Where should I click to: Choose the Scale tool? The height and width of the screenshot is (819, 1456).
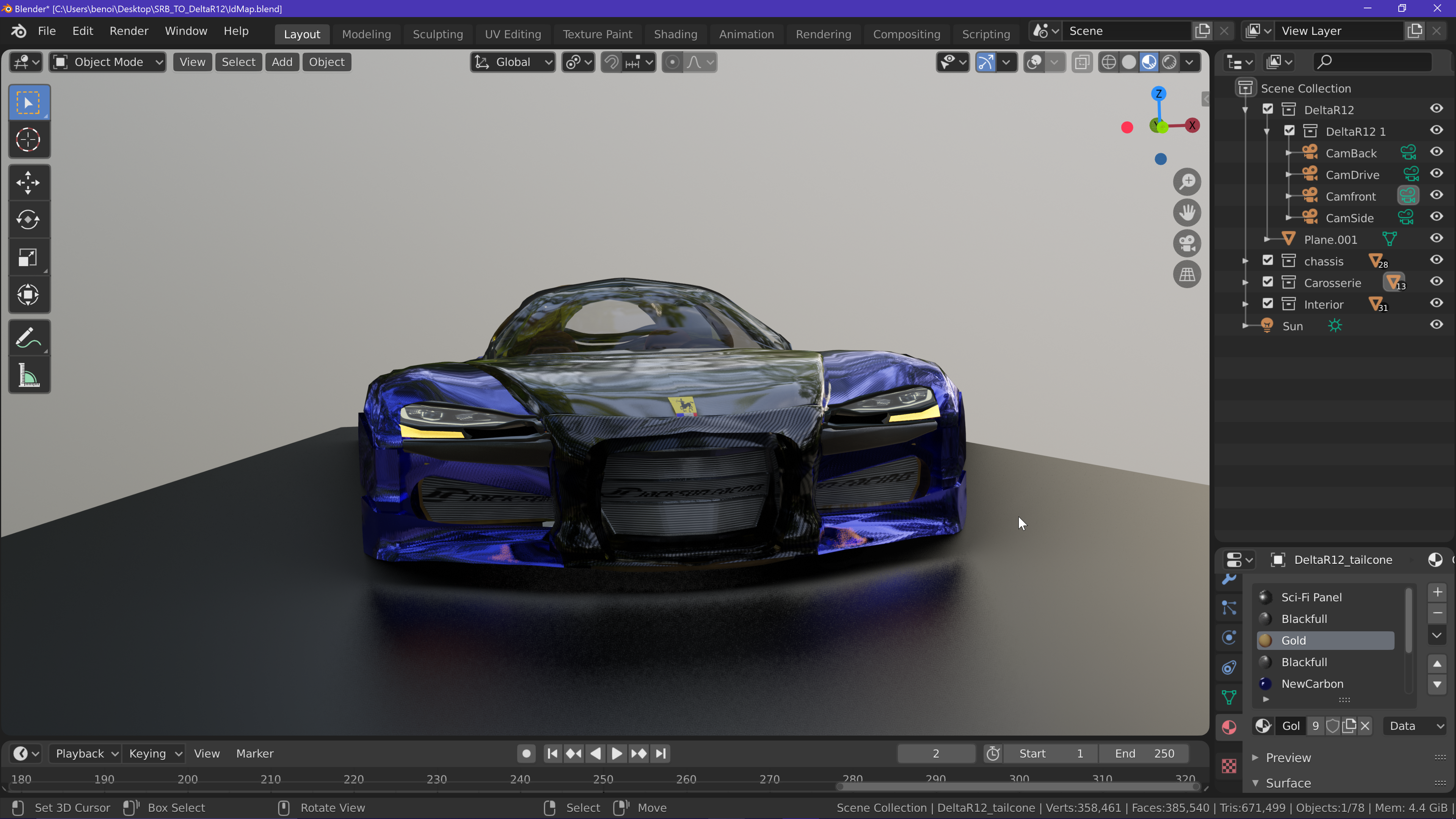pos(28,258)
